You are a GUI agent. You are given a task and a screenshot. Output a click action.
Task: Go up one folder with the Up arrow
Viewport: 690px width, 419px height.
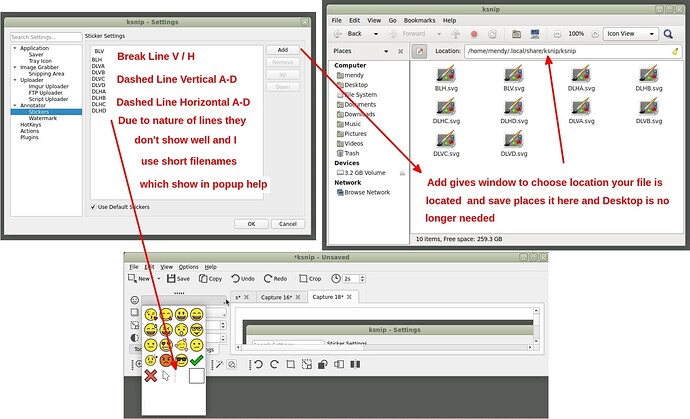coord(456,34)
